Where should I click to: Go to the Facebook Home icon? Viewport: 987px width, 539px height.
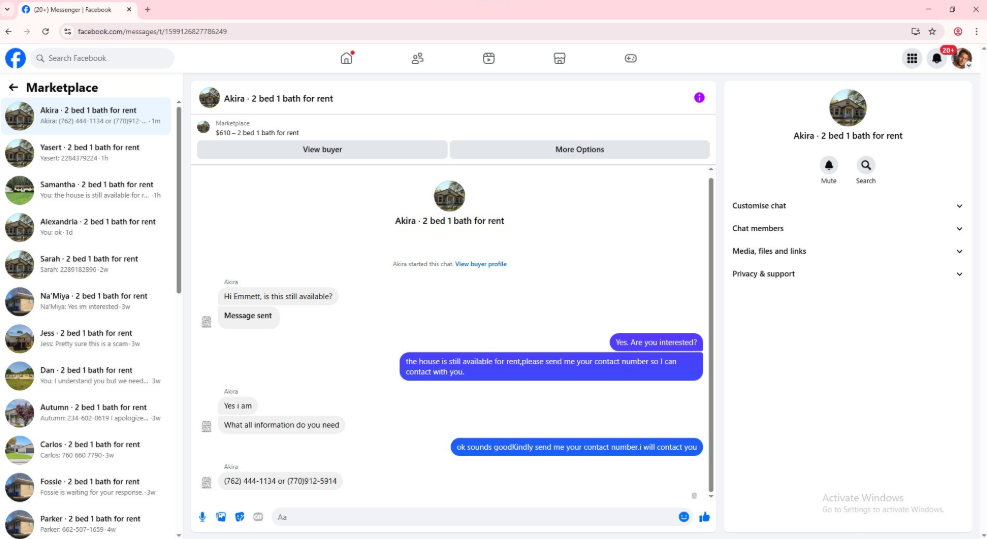346,58
